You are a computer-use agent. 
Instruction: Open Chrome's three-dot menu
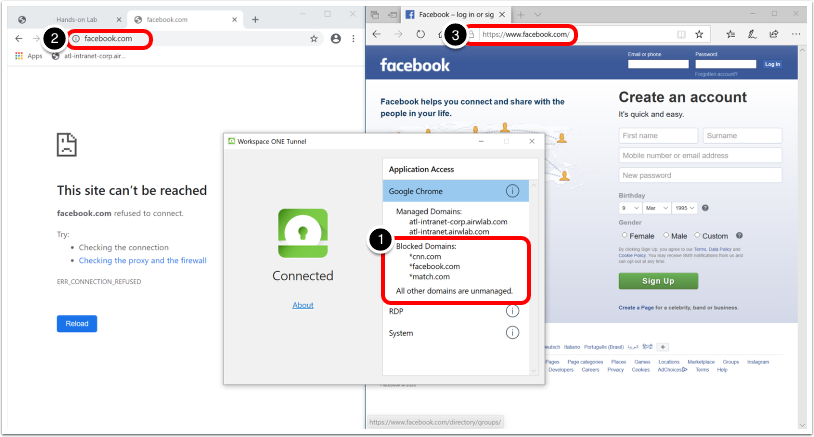[354, 39]
